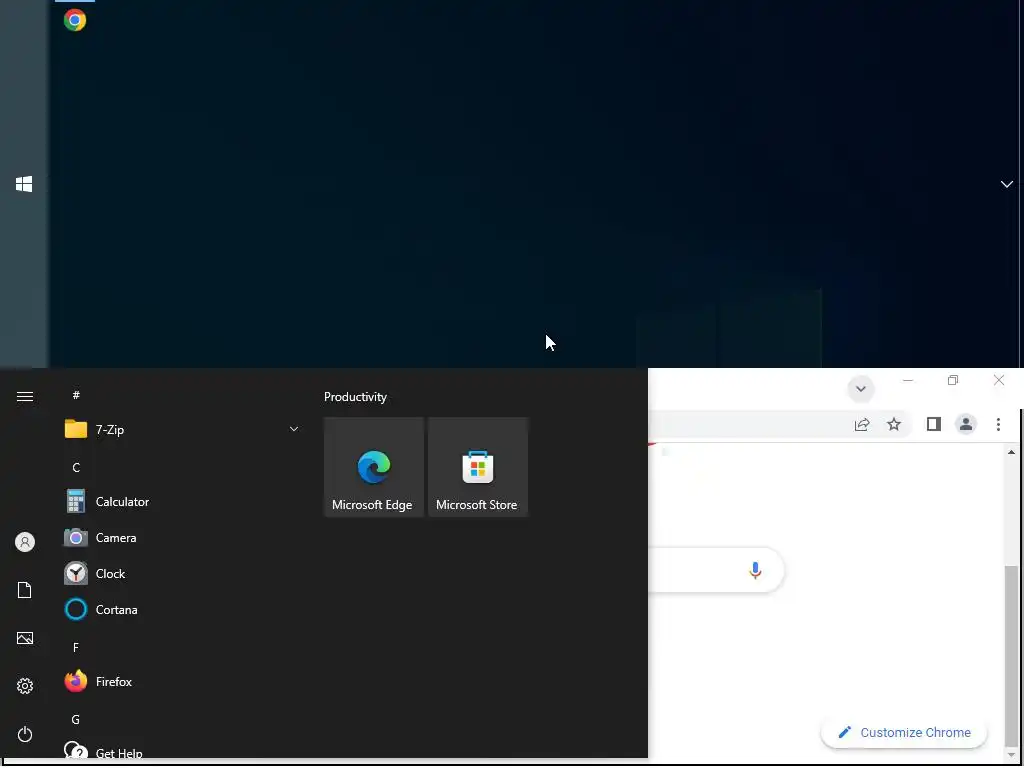Click the chevron arrow at desktop right edge

1007,184
